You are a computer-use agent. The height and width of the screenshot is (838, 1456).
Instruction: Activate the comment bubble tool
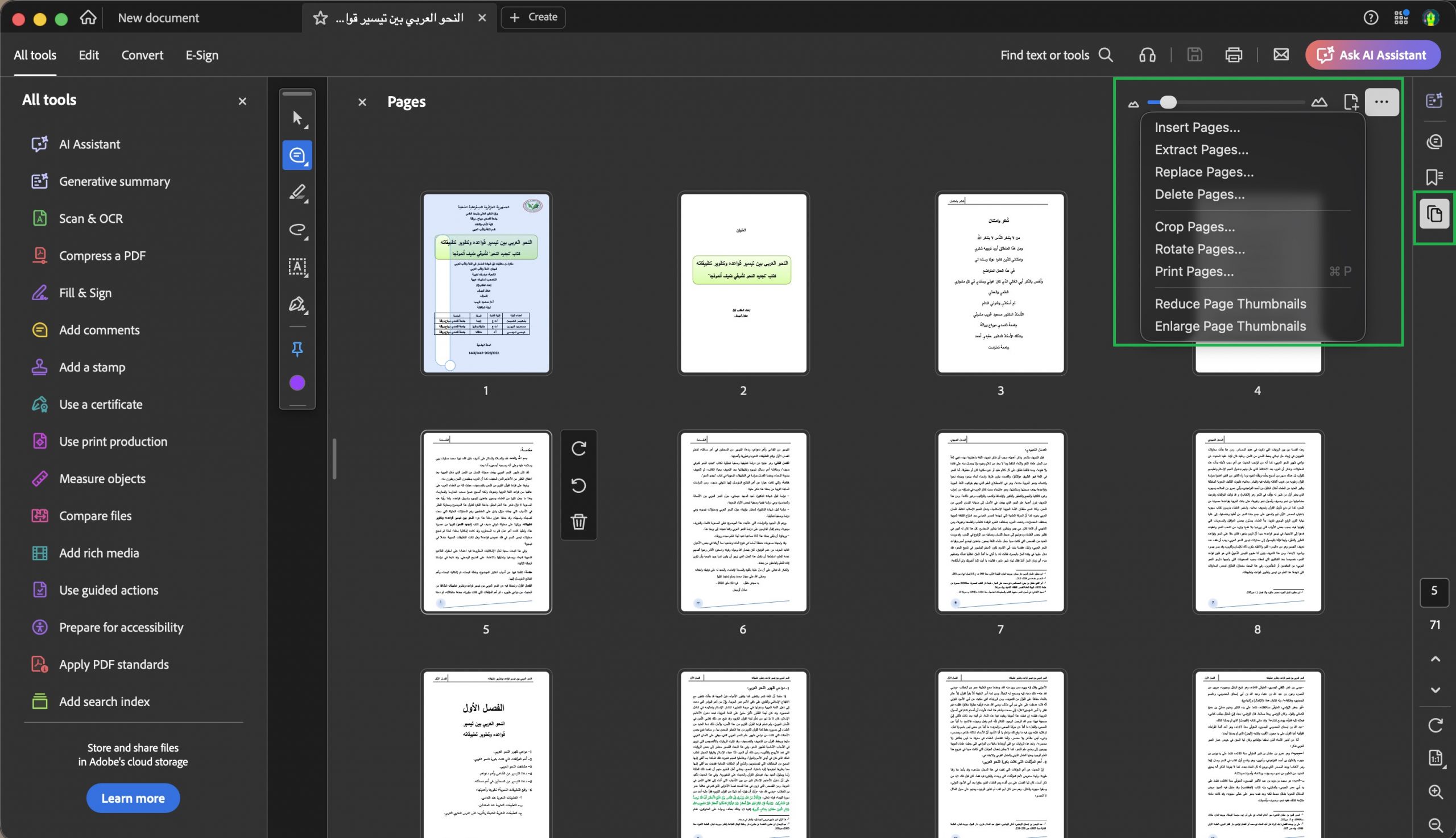coord(297,155)
